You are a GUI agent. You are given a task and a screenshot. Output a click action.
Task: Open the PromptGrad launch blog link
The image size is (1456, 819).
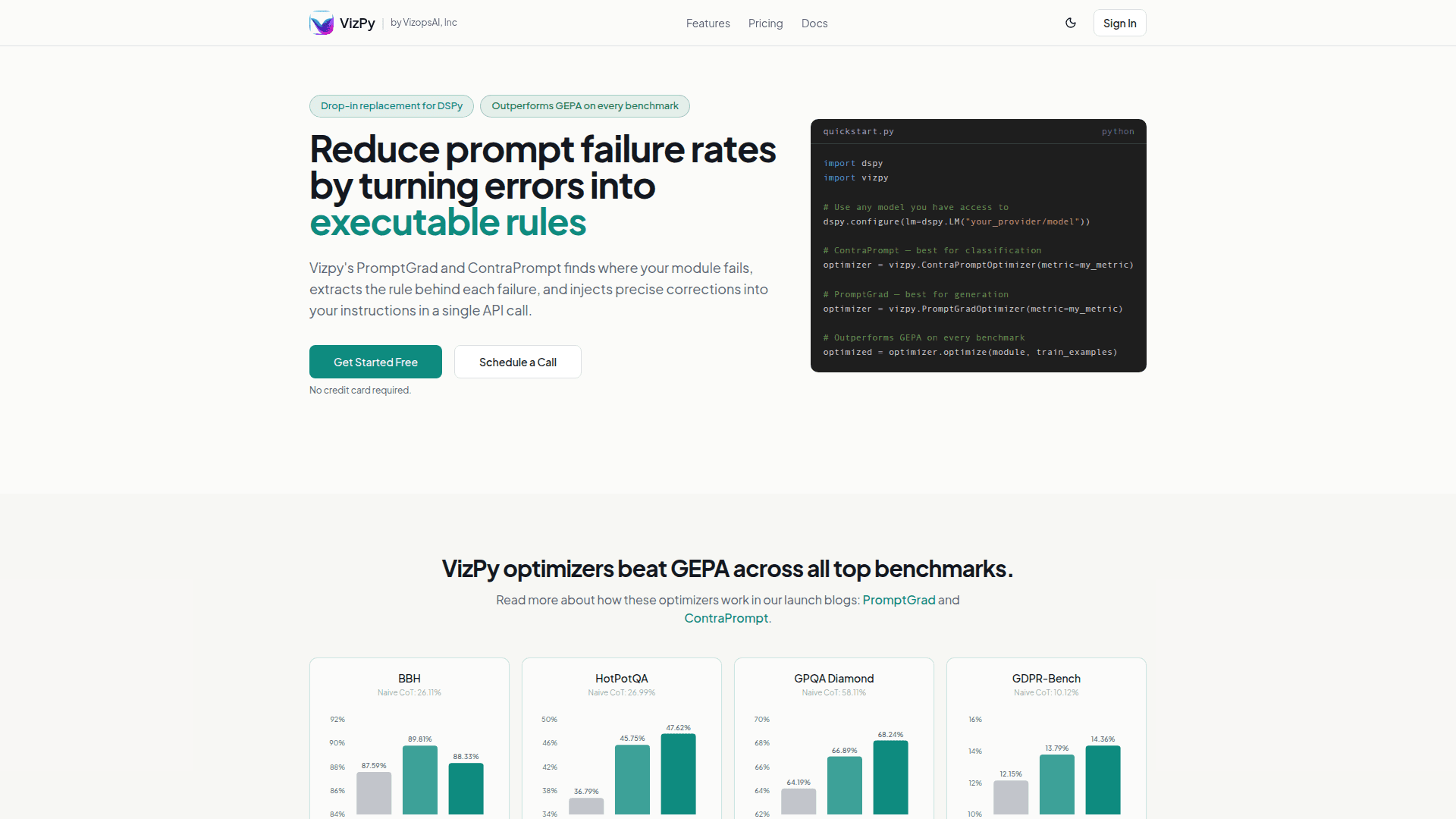(899, 600)
